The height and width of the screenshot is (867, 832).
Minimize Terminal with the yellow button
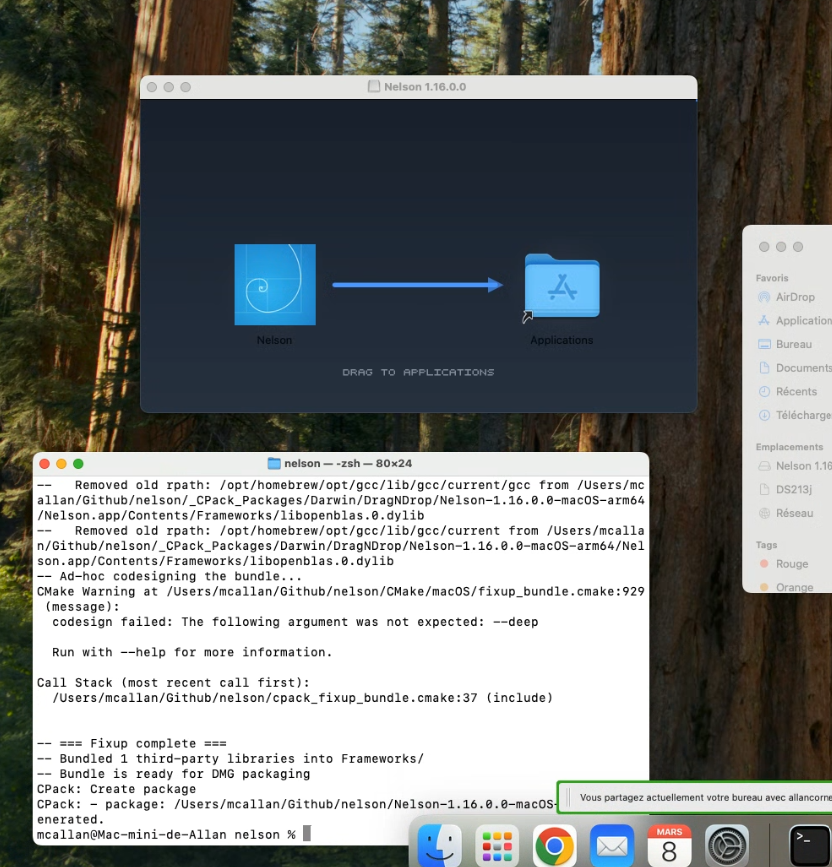point(61,464)
